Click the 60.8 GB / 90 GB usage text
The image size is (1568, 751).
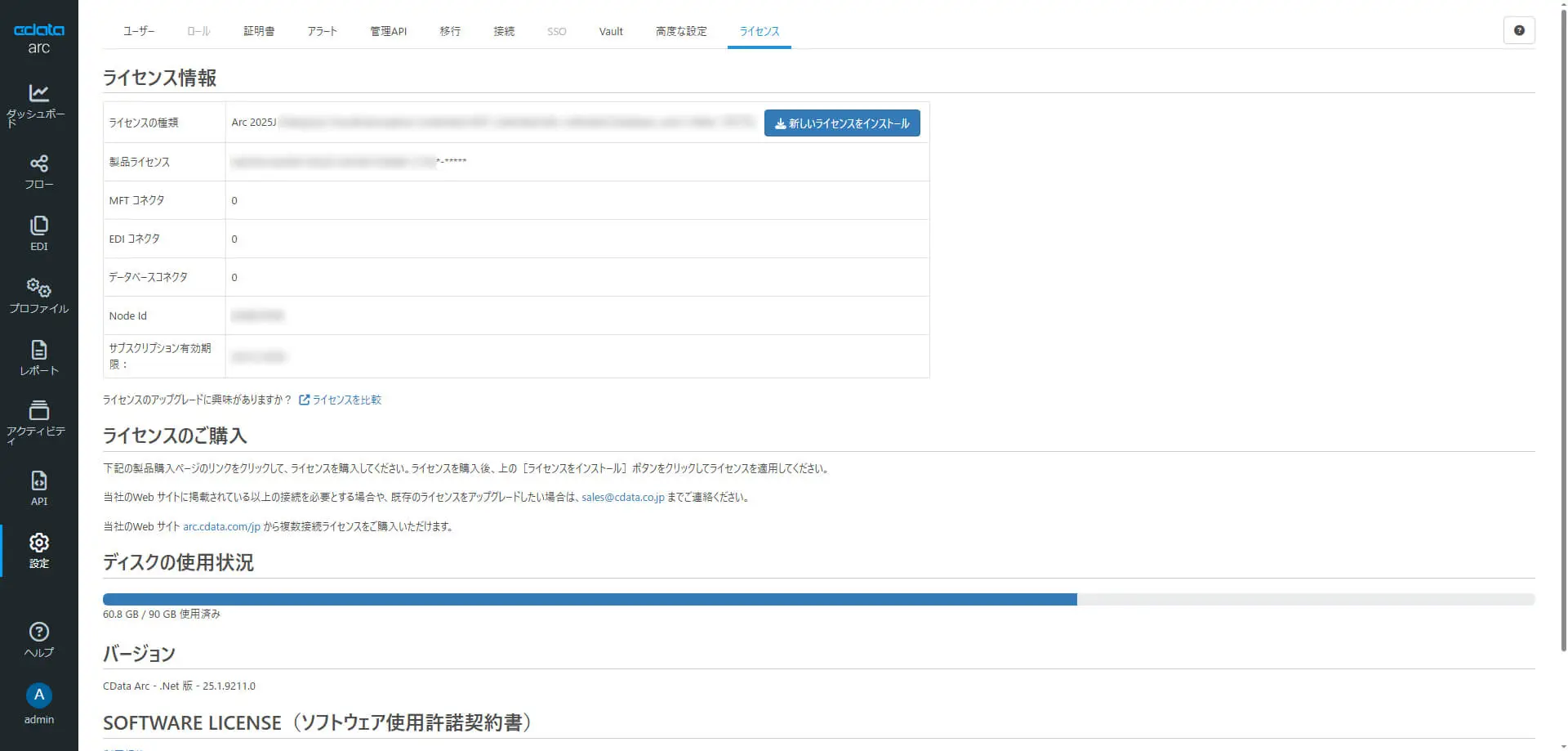point(162,614)
